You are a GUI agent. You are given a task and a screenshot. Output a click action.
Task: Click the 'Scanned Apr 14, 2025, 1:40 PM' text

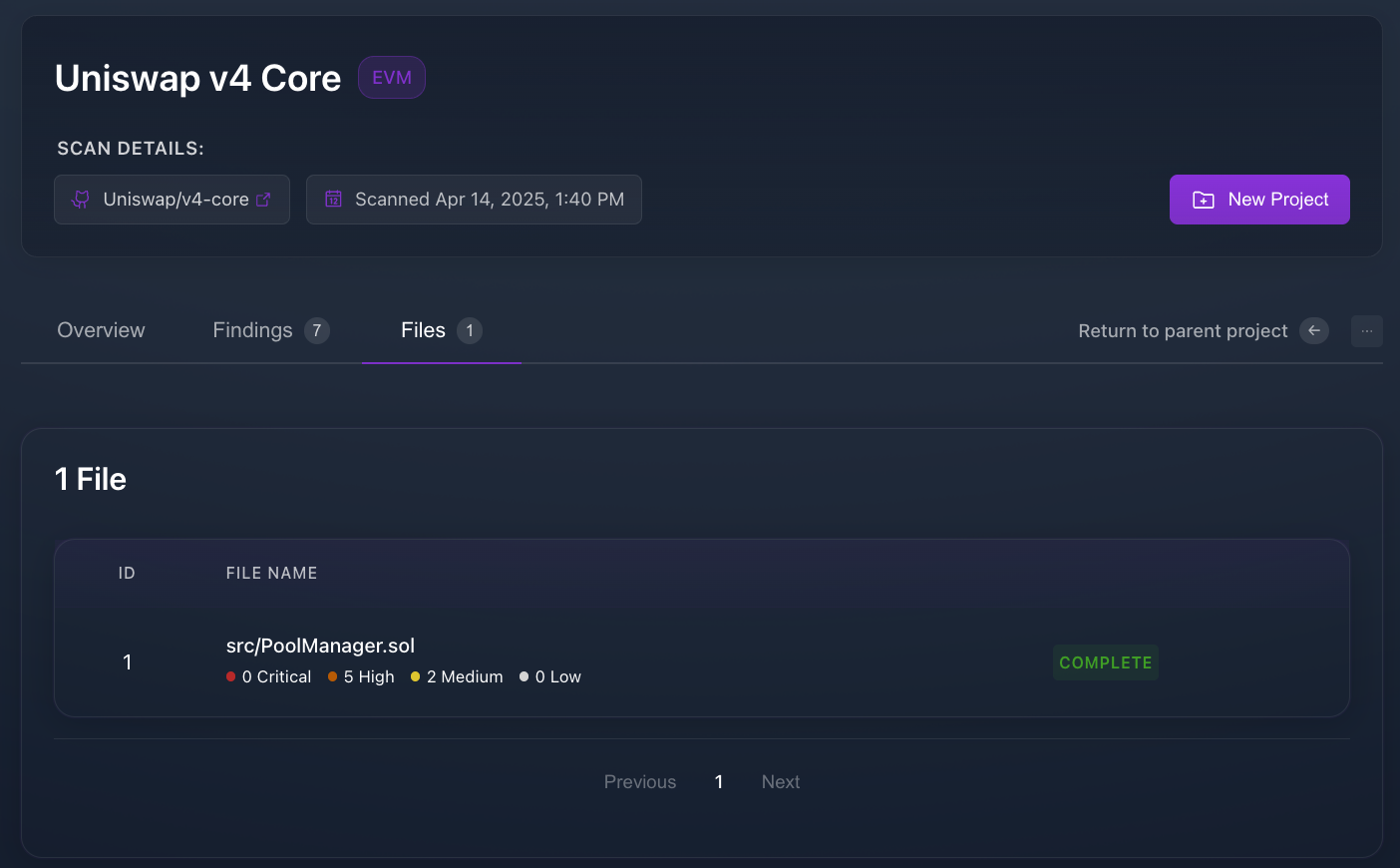[490, 200]
